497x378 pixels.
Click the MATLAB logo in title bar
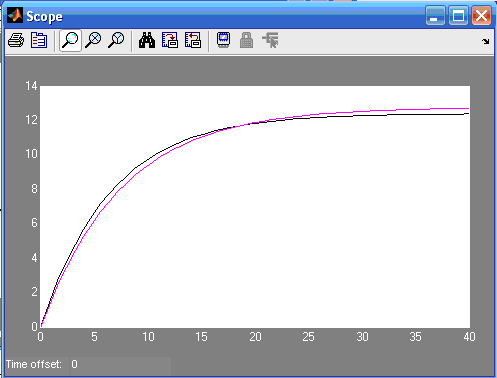(x=15, y=15)
